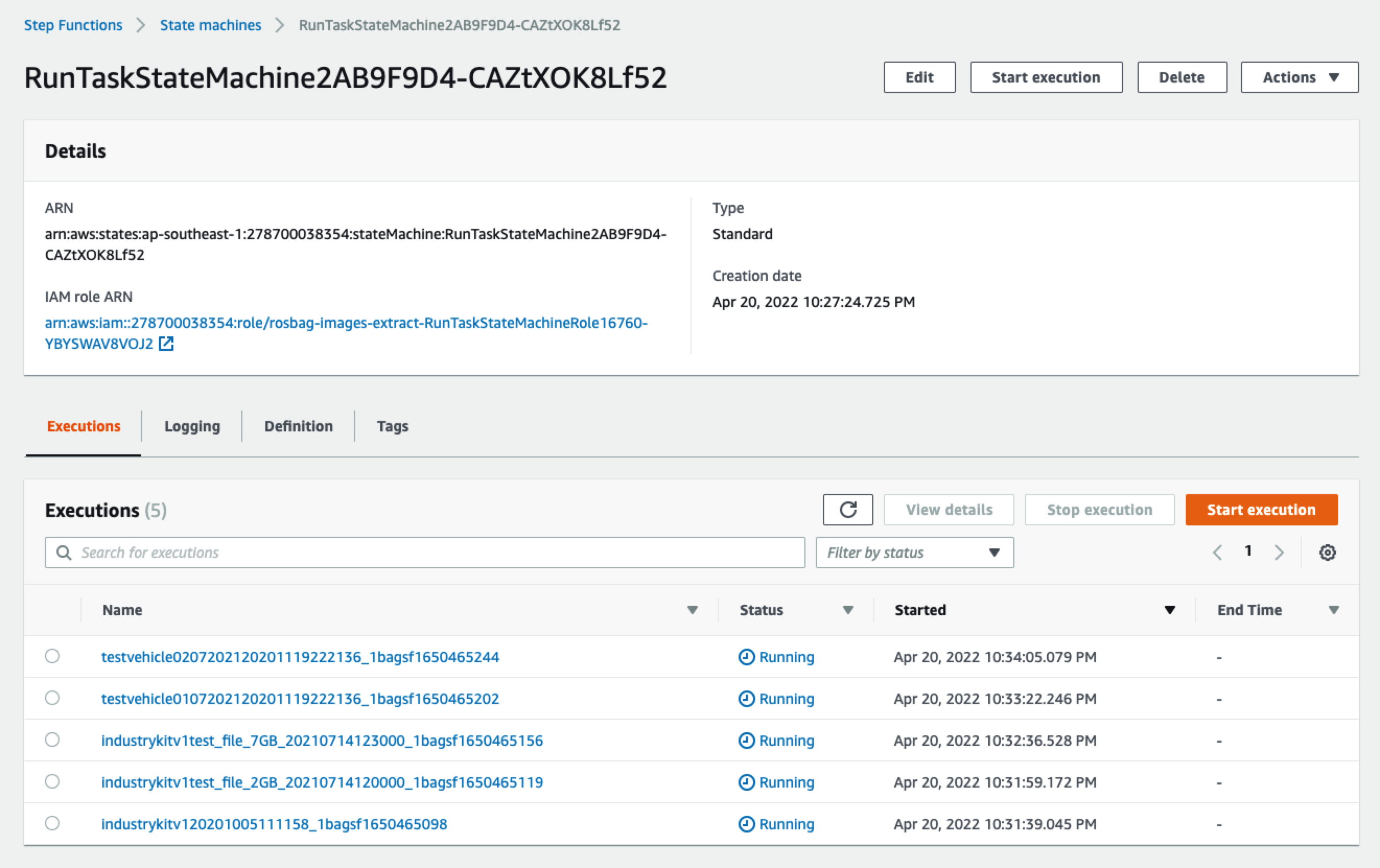Click the state machine ARN text
This screenshot has height=868, width=1380.
(x=355, y=244)
